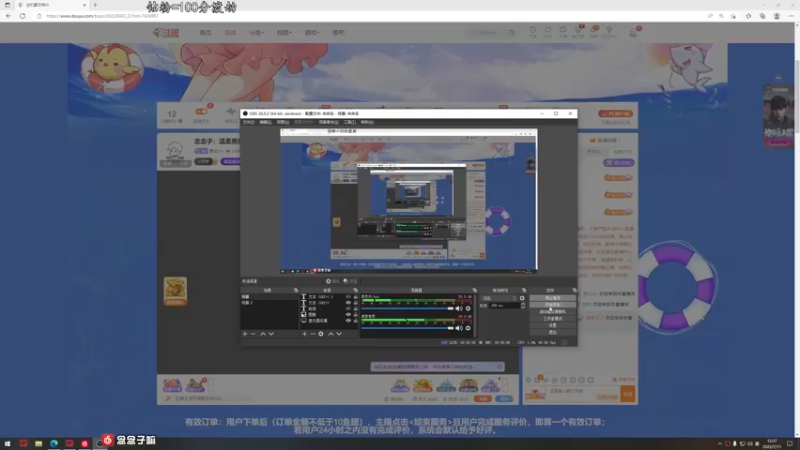800x450 pixels.
Task: Open File Explorer from taskbar
Action: tap(38, 444)
